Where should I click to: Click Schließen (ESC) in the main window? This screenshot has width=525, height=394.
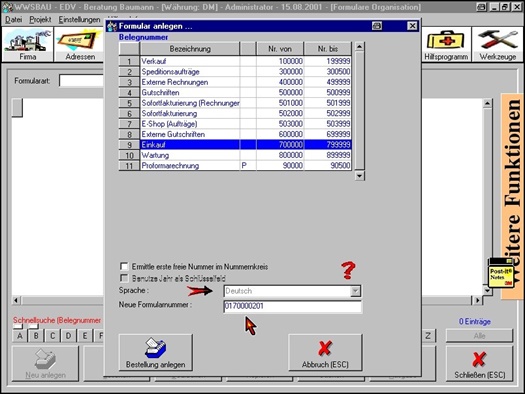(x=479, y=364)
